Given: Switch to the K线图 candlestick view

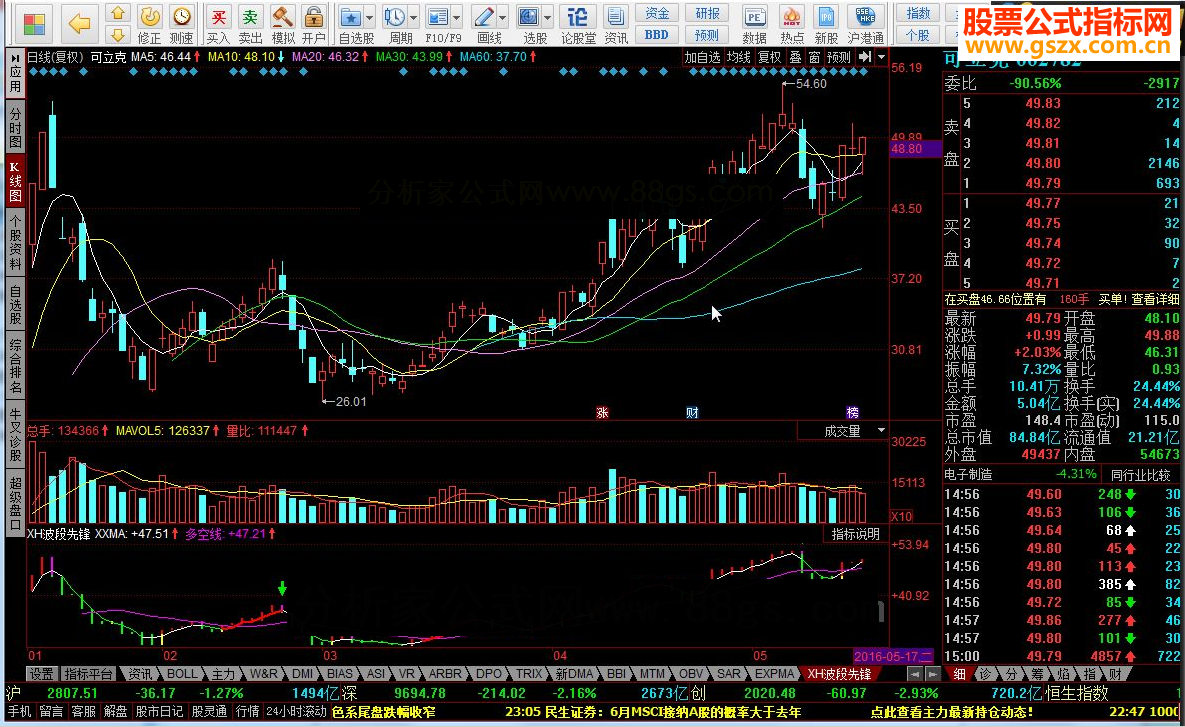Looking at the screenshot, I should [15, 181].
